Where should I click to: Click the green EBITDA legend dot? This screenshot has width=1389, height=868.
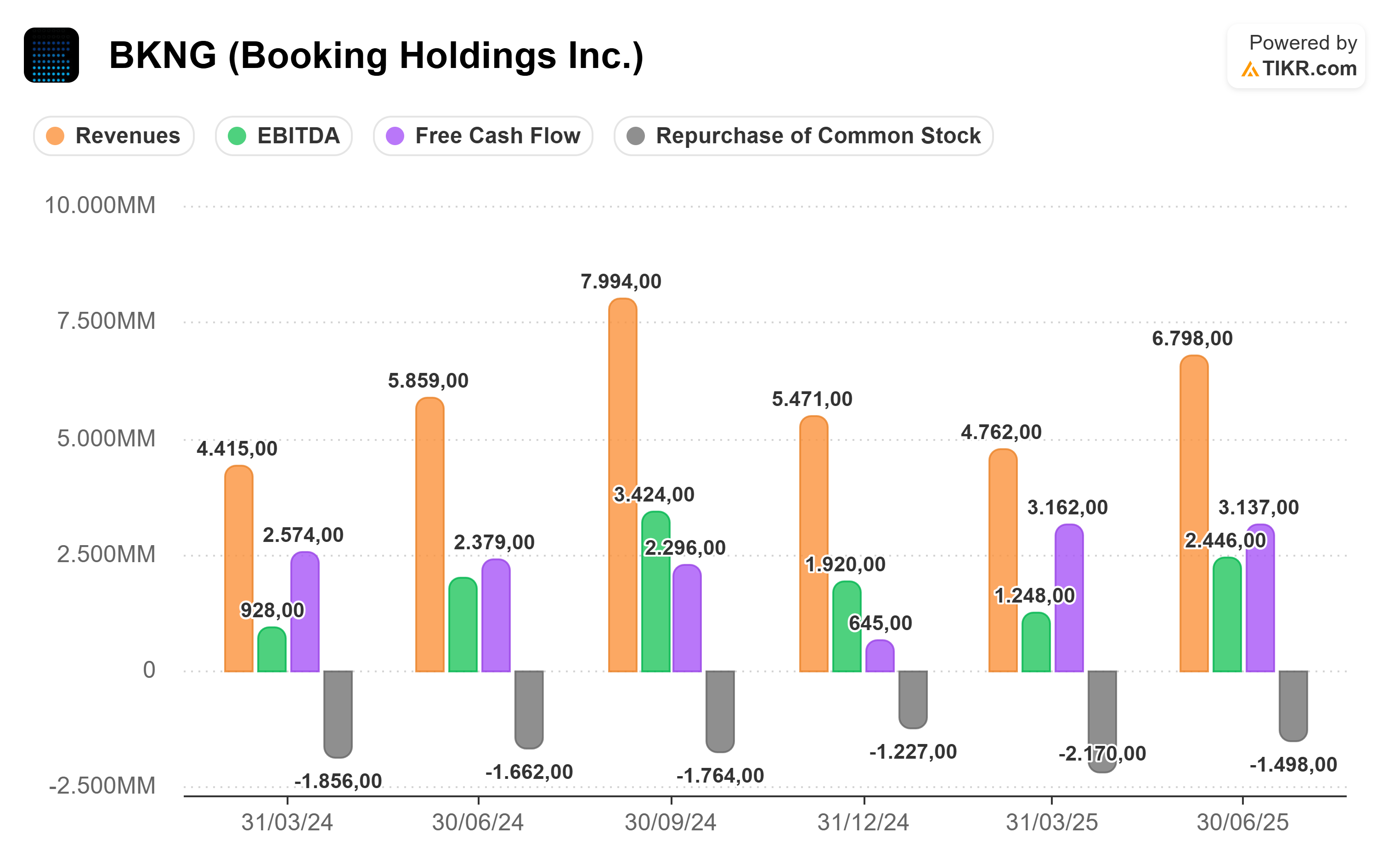(237, 136)
